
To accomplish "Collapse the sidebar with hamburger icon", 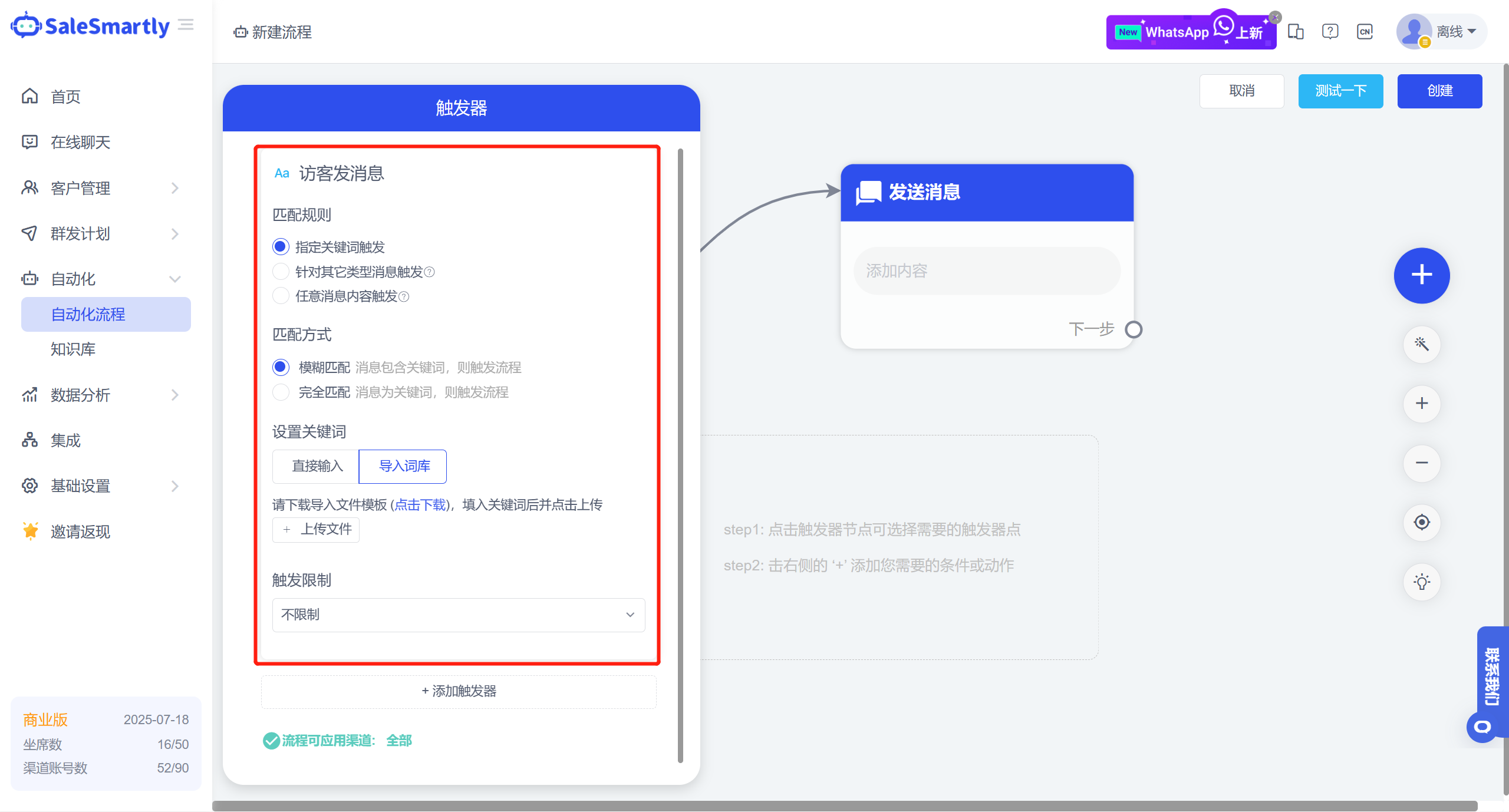I will pos(186,25).
